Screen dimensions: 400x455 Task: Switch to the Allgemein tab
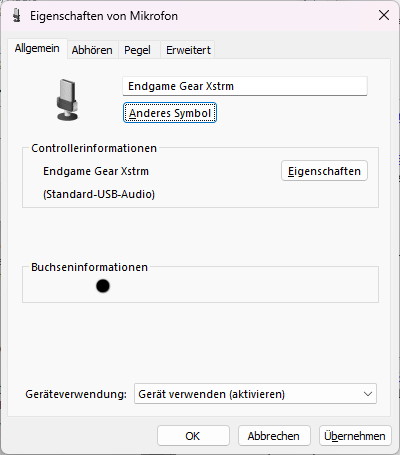pos(37,49)
